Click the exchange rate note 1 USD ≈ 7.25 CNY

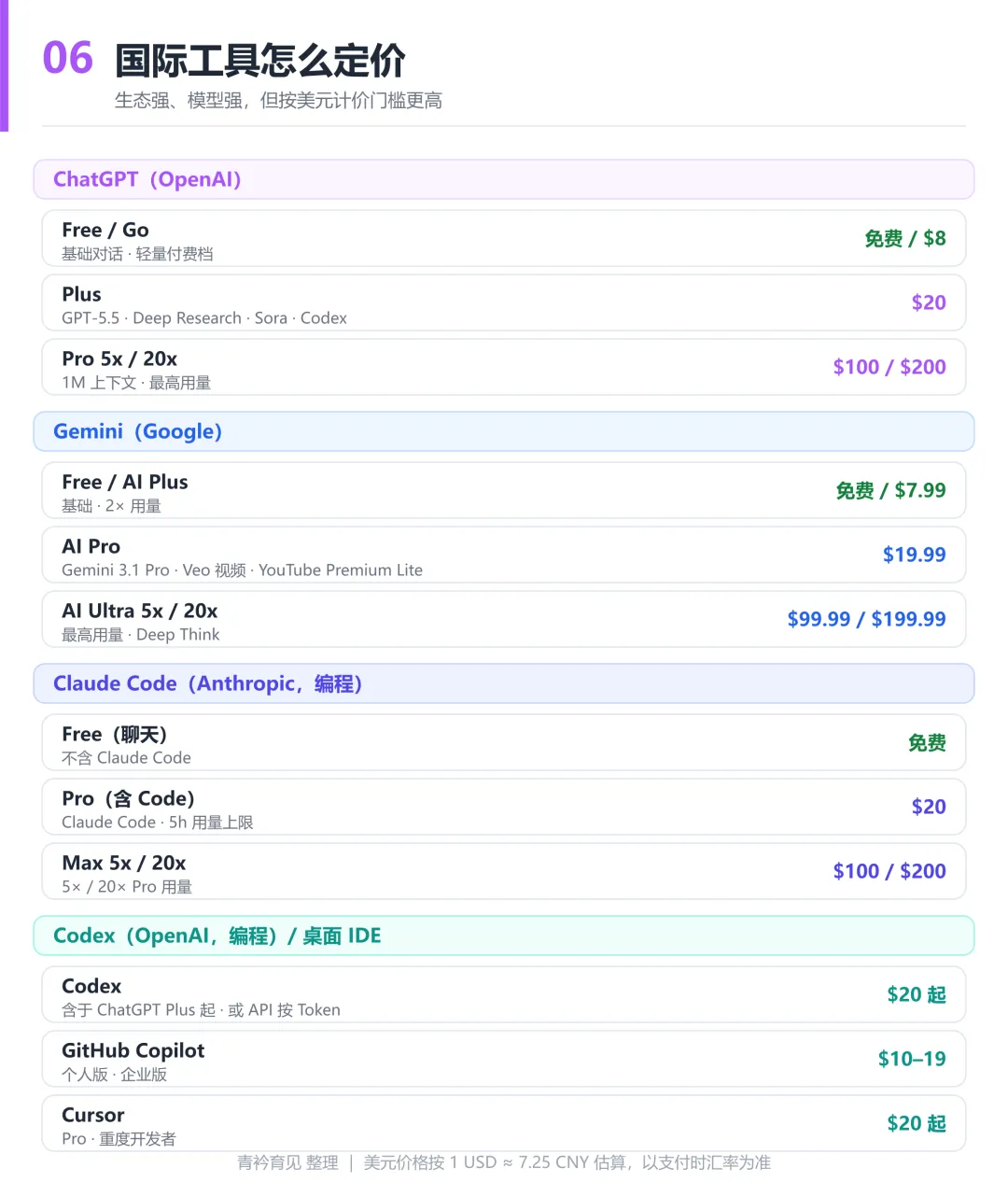519,1162
